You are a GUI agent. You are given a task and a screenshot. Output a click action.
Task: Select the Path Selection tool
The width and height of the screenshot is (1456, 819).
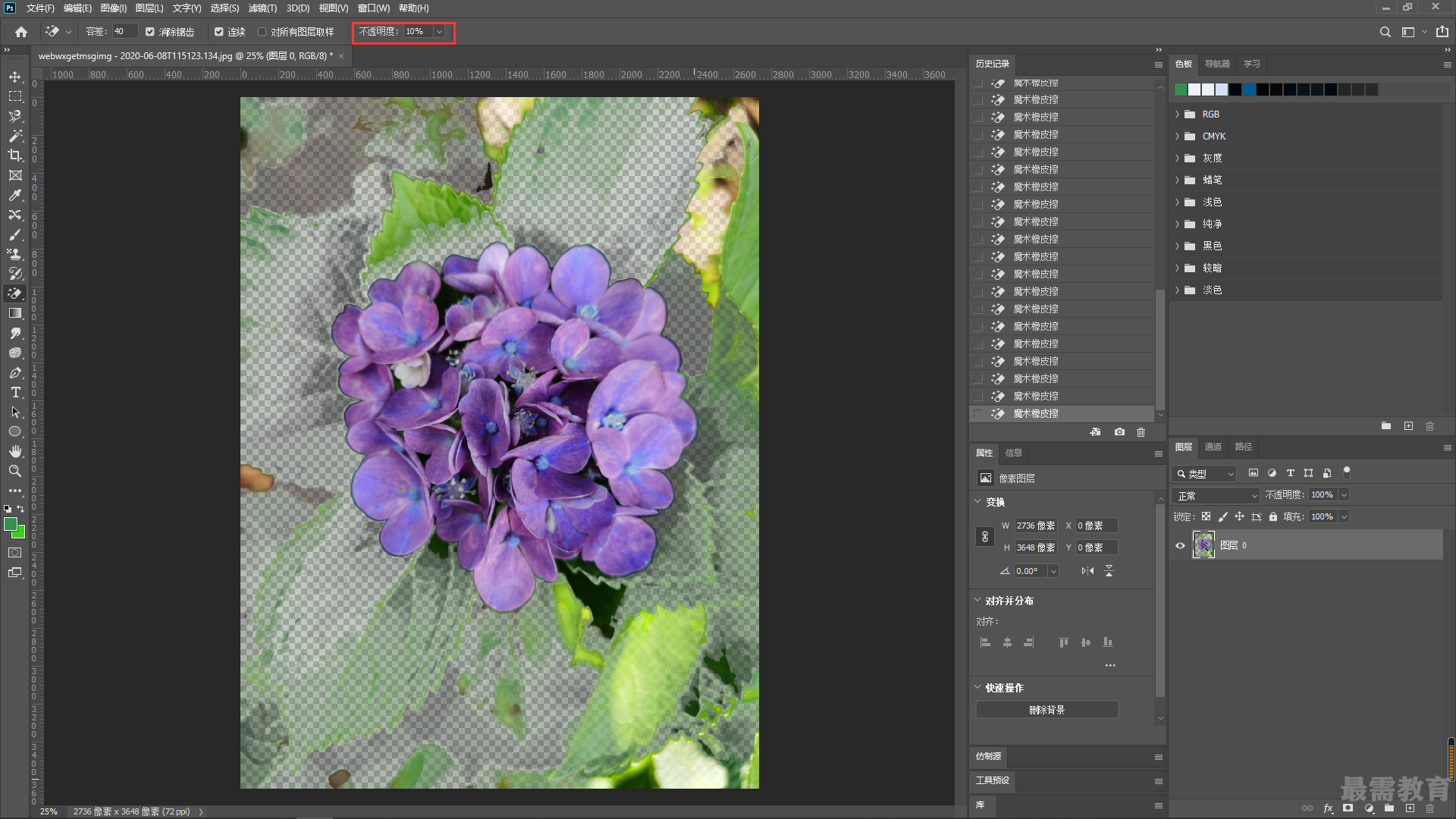click(x=15, y=412)
